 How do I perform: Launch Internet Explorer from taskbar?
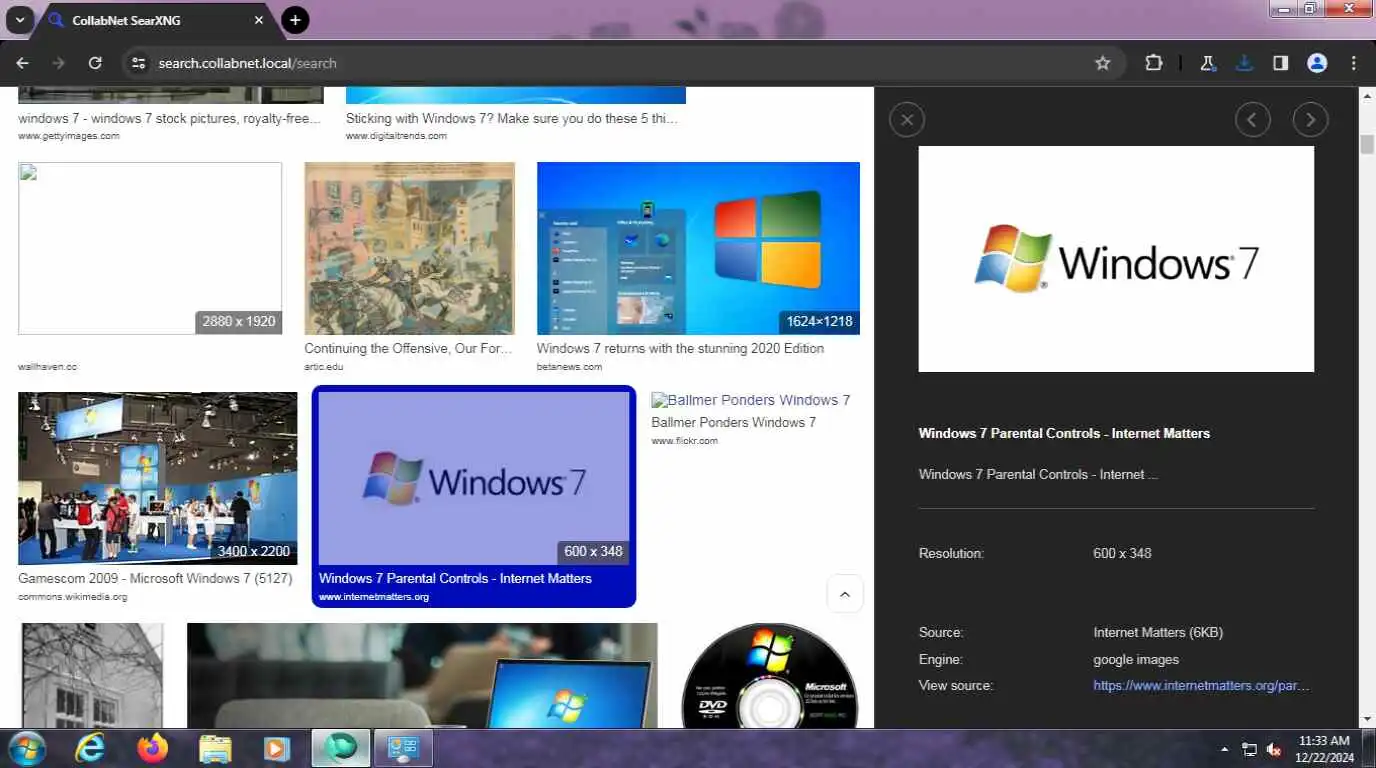(x=90, y=748)
